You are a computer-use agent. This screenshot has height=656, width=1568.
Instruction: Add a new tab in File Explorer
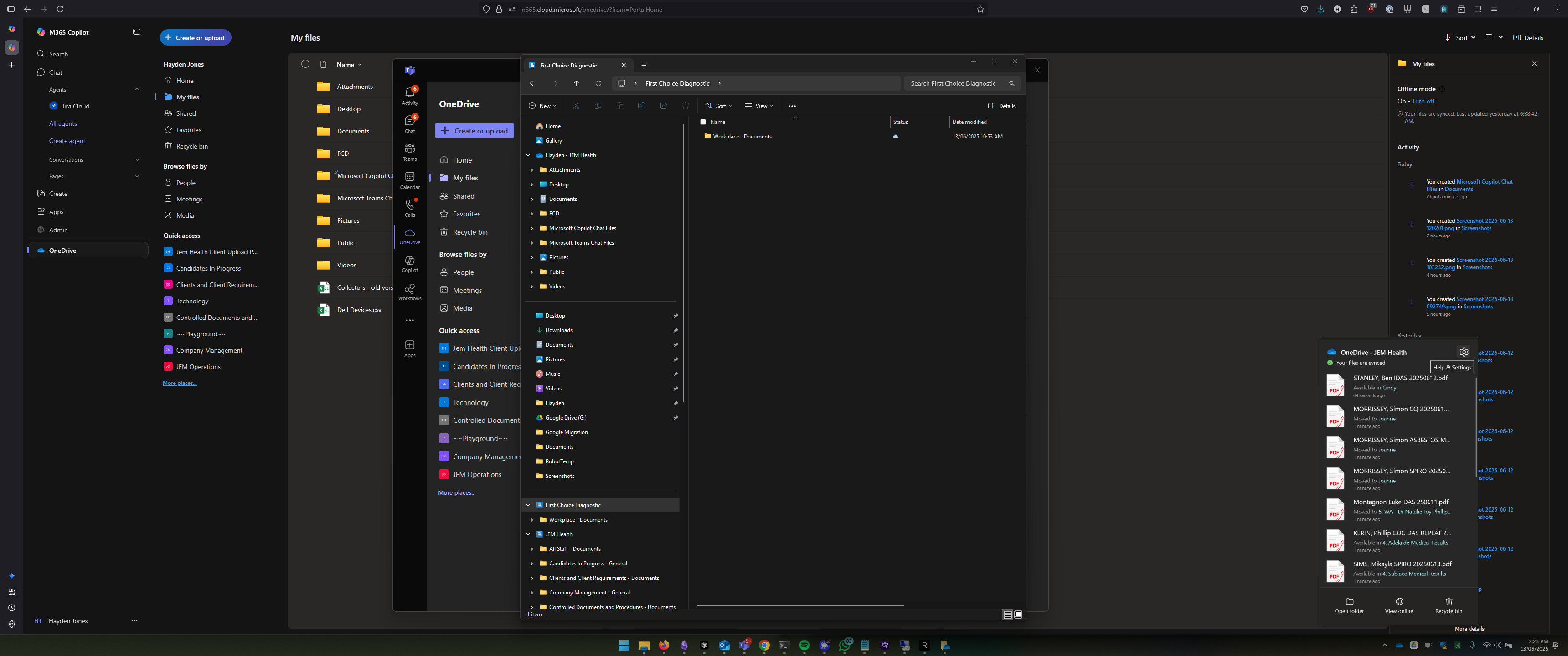644,65
